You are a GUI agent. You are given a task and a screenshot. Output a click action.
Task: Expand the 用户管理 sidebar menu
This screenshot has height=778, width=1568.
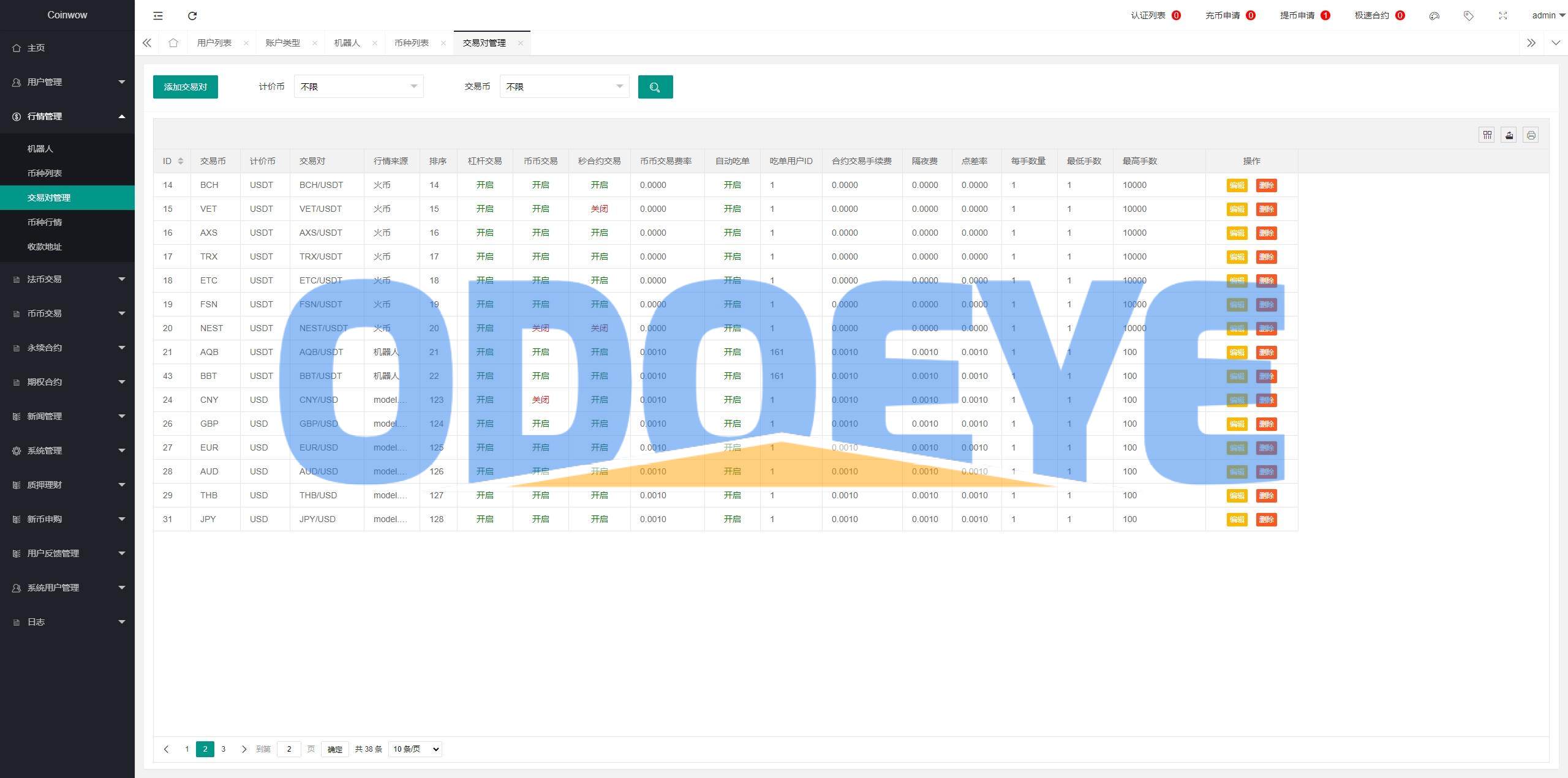tap(67, 82)
